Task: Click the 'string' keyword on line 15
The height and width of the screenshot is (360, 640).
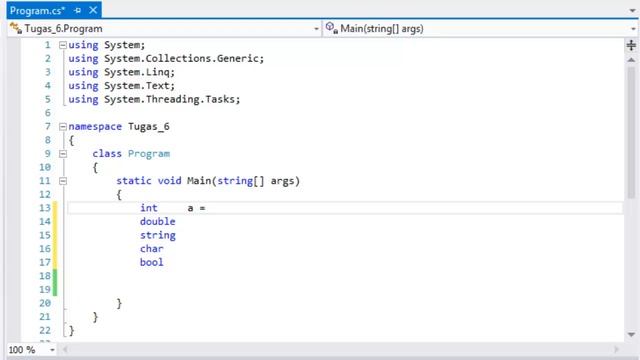Action: (x=158, y=236)
